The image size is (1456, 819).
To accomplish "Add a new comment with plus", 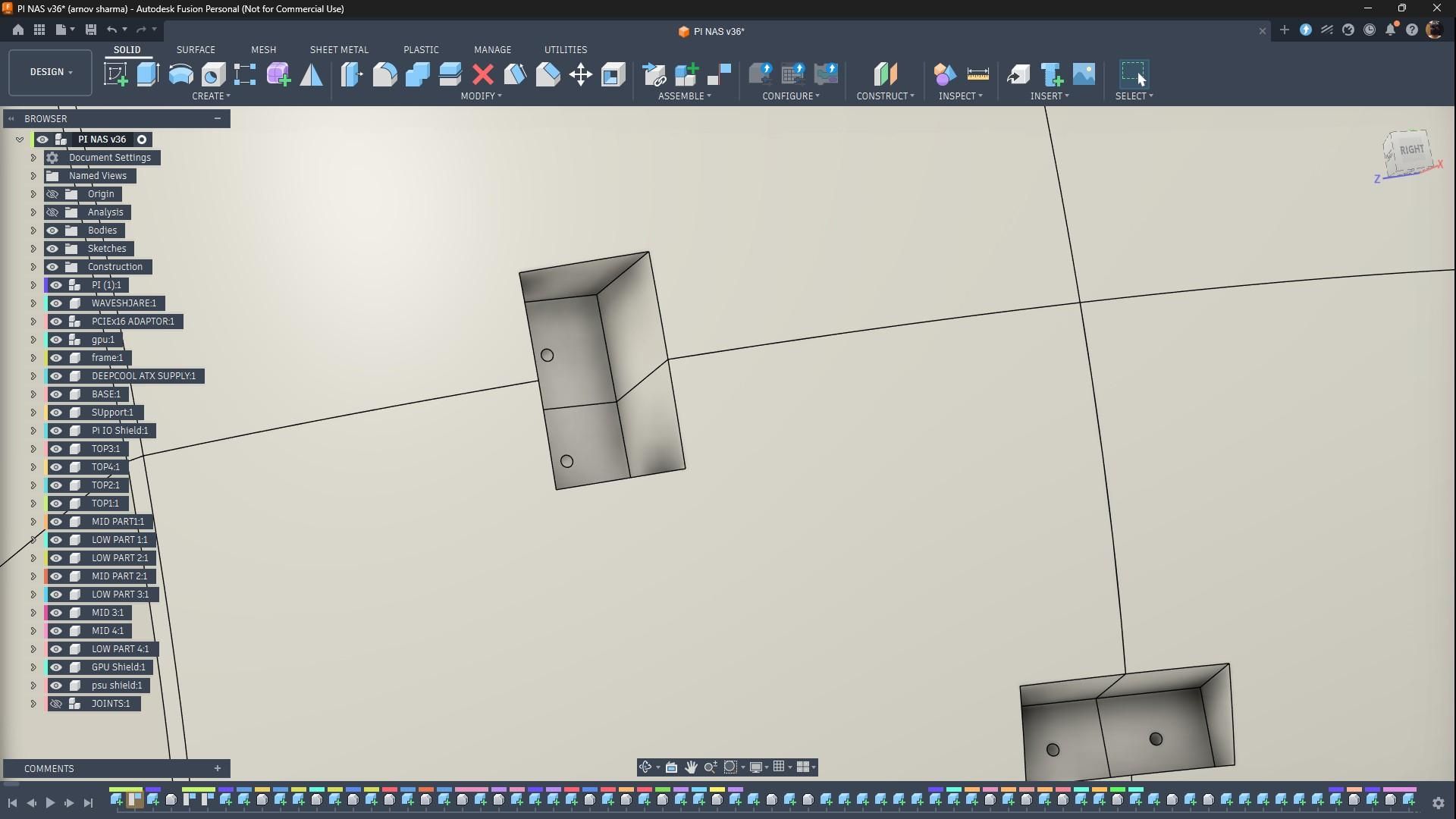I will [x=218, y=769].
